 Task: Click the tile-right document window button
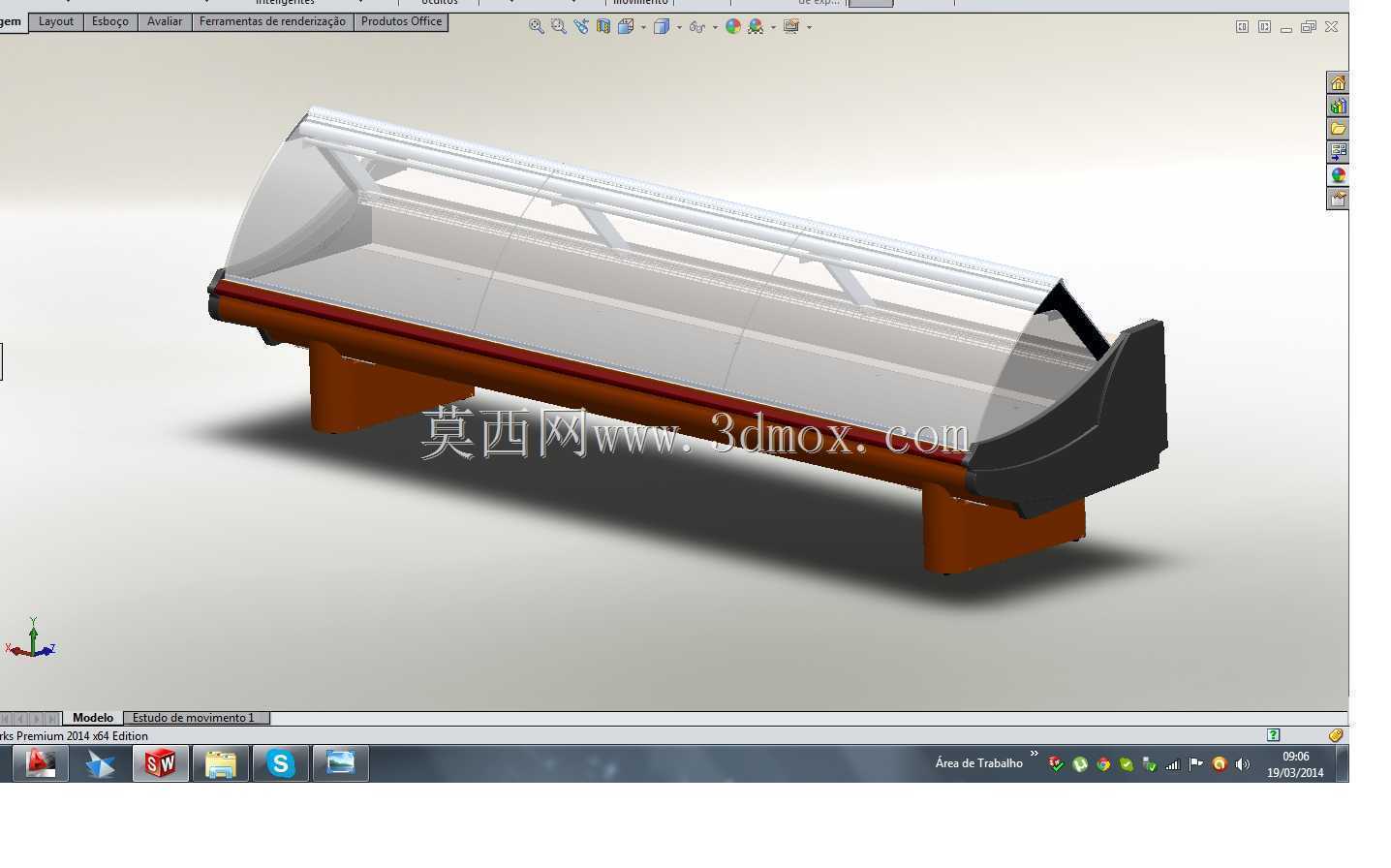point(1264,27)
